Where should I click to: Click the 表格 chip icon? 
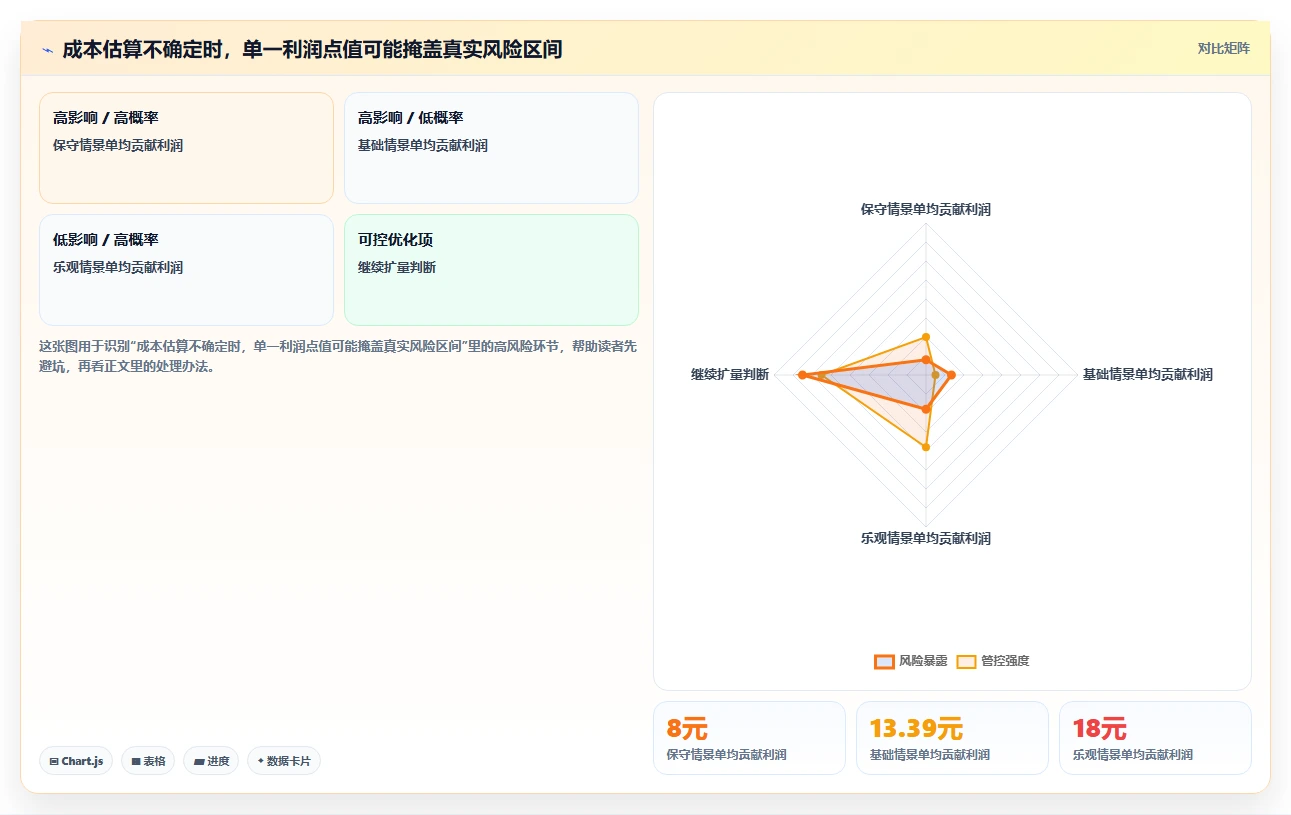pyautogui.click(x=136, y=762)
